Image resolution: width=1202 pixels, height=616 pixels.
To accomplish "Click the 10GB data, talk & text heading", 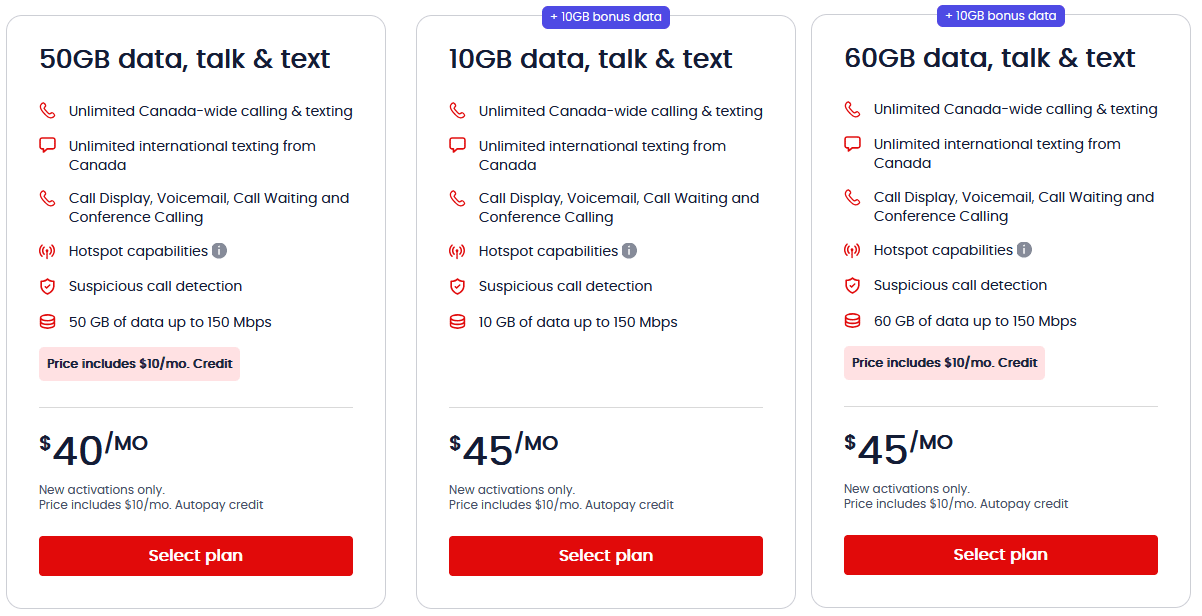I will point(591,59).
